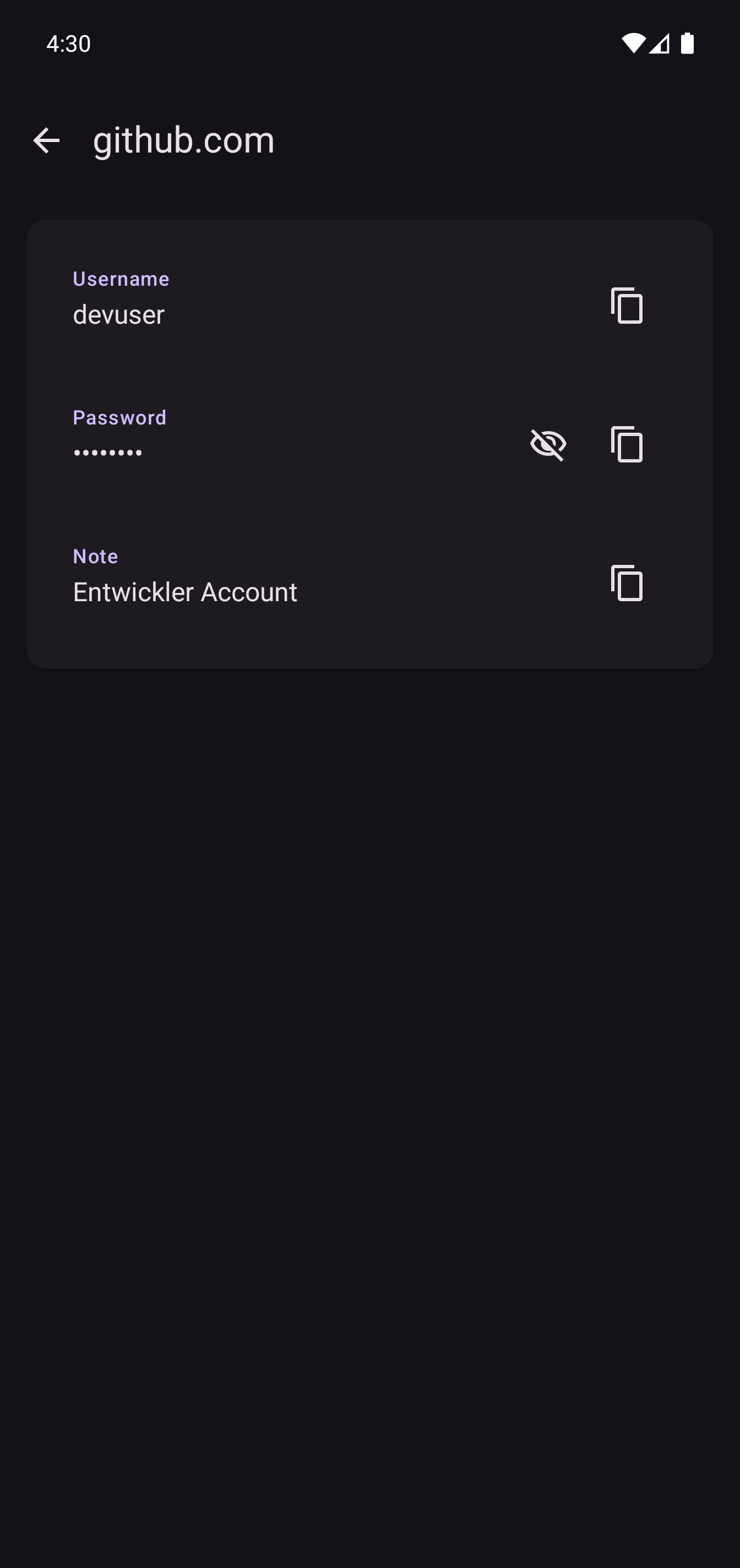Select the Password field label
The width and height of the screenshot is (740, 1568).
119,417
